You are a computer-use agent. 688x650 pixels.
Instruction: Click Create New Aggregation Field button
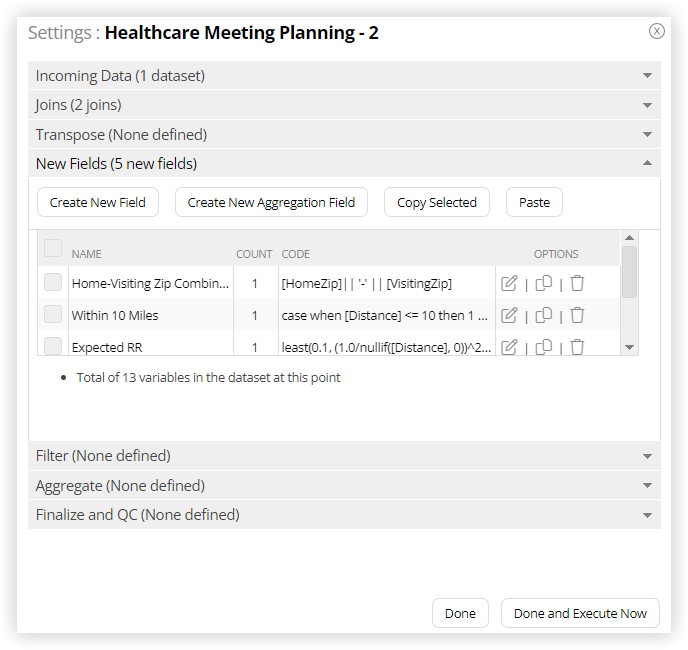point(271,202)
